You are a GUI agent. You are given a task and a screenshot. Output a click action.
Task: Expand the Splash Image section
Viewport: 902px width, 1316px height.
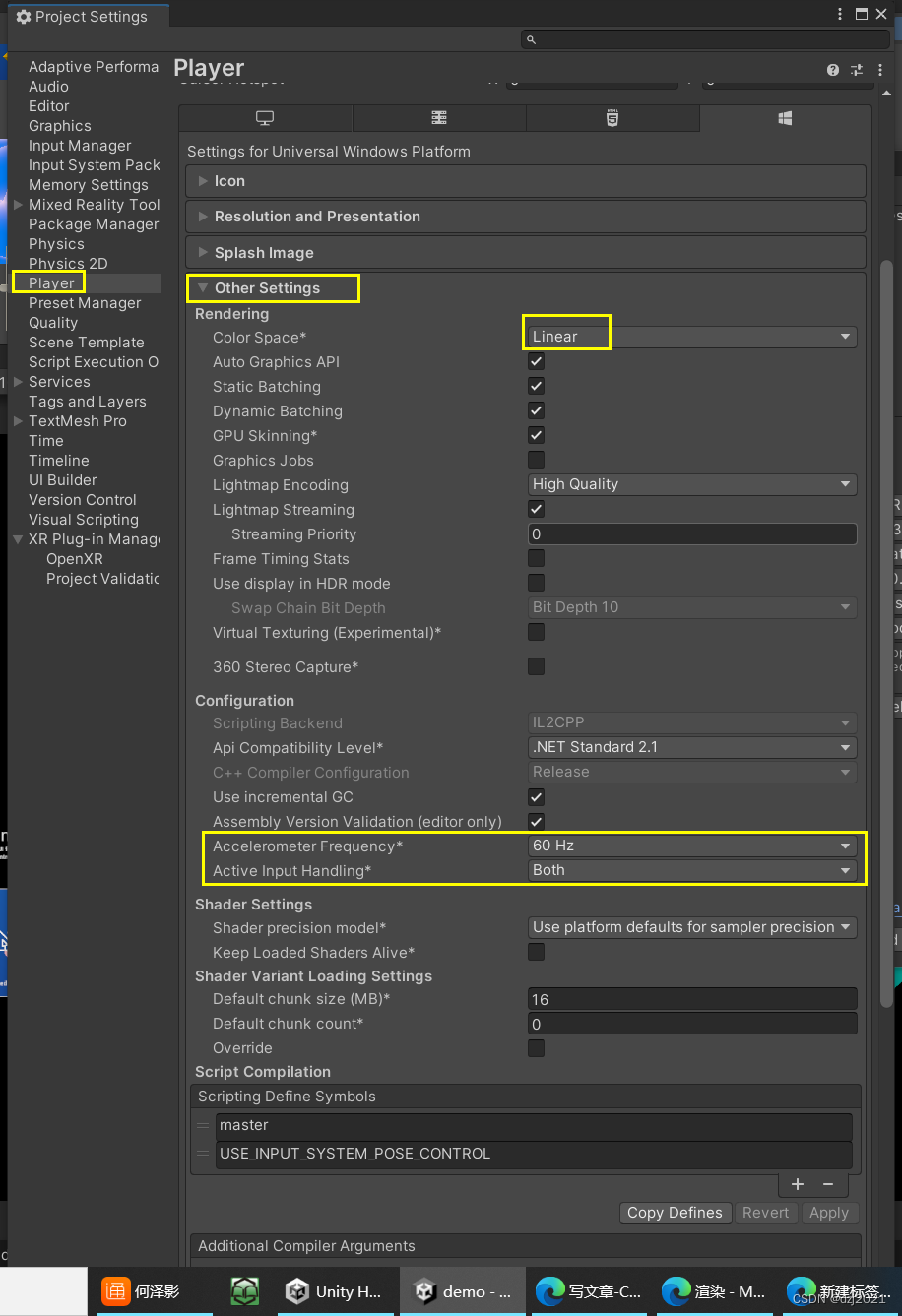[526, 253]
